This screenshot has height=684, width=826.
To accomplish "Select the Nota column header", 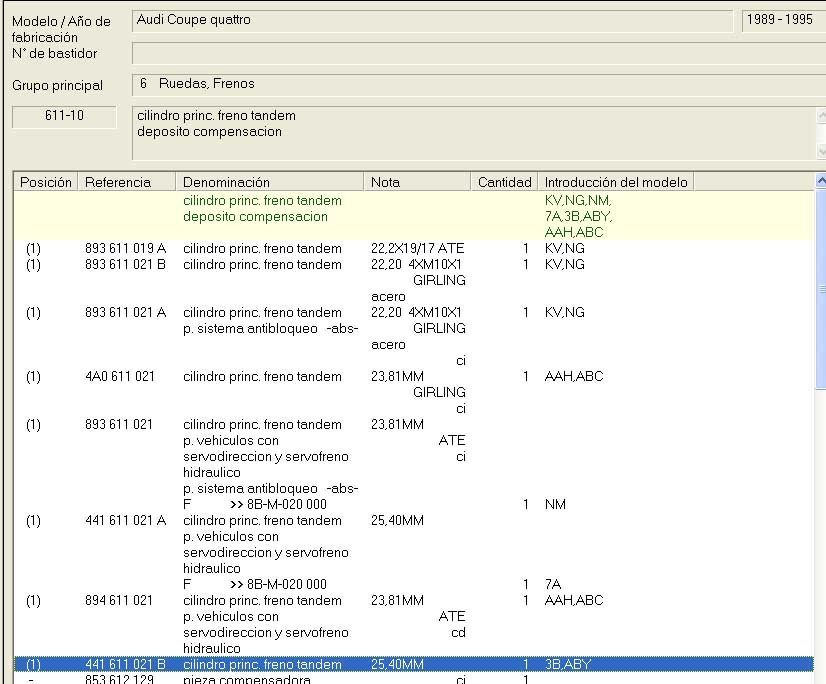I will (x=417, y=182).
